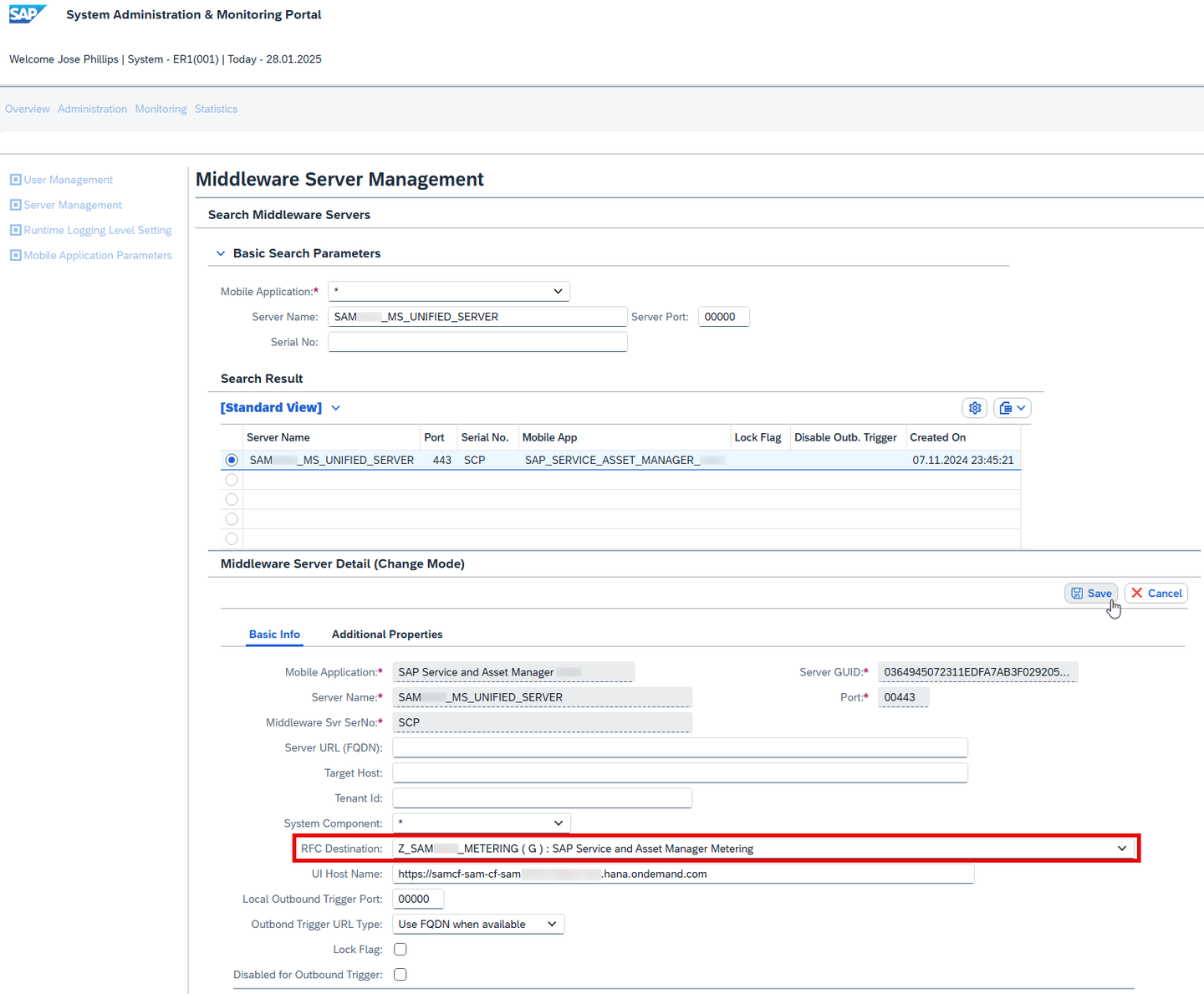Click the Serial No search field
The height and width of the screenshot is (994, 1204).
point(477,342)
